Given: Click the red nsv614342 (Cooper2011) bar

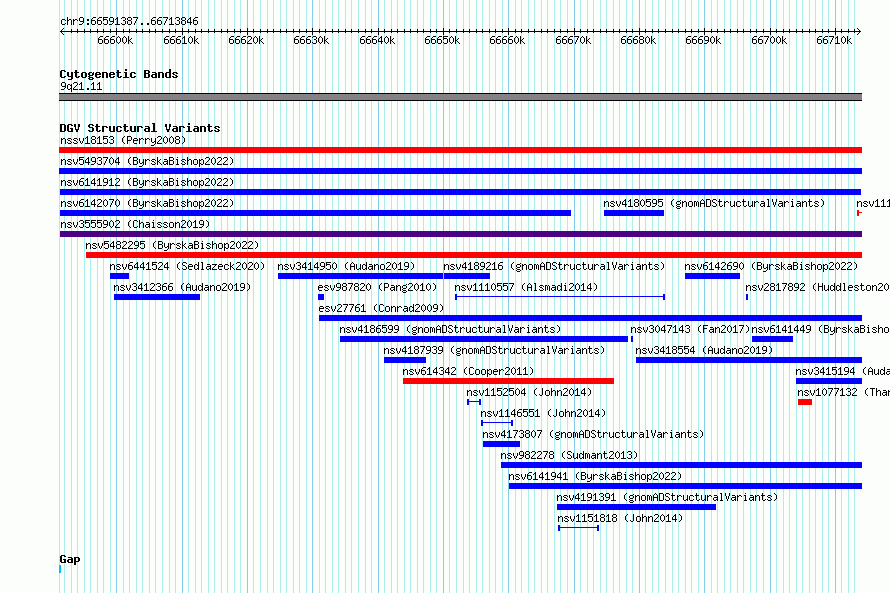Looking at the screenshot, I should tap(508, 381).
